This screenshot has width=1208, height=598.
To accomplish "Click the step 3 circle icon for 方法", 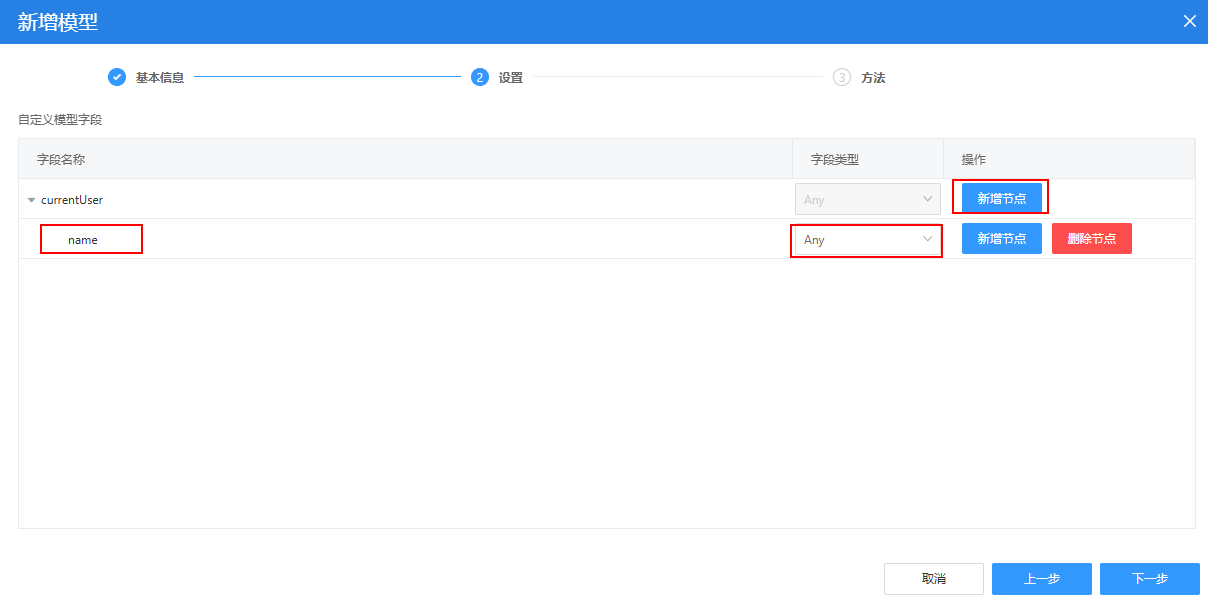I will (x=842, y=77).
